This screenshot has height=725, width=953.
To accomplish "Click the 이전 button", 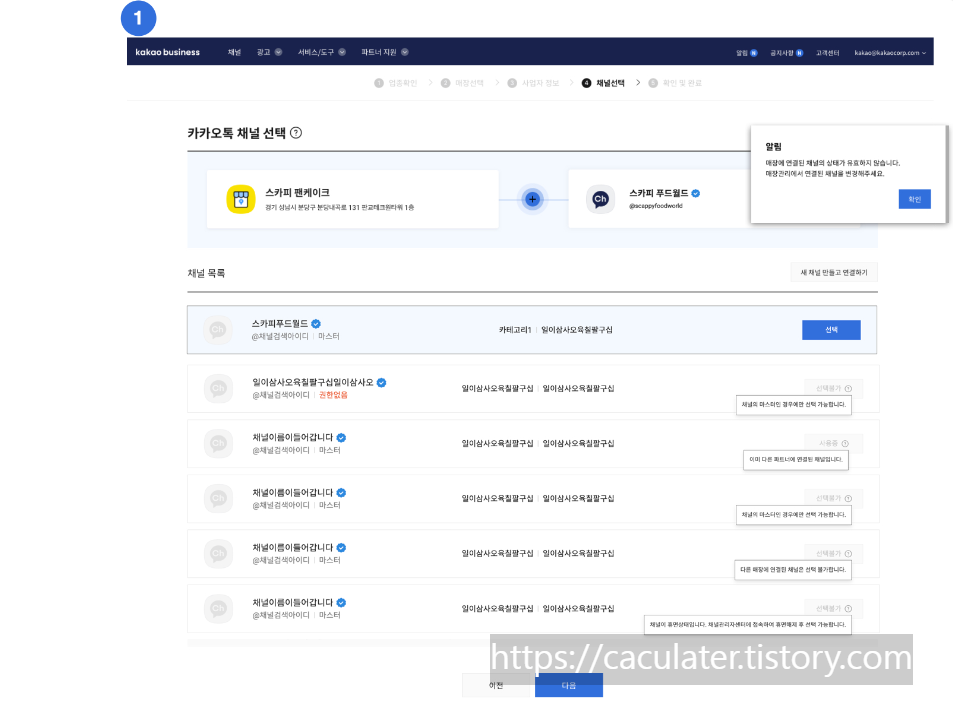I will pyautogui.click(x=497, y=685).
